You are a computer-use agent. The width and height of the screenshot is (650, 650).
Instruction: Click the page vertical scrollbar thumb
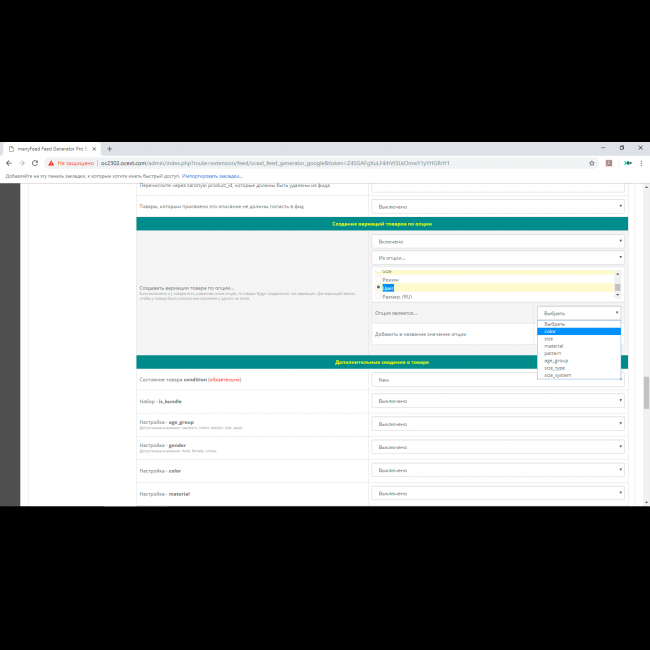coord(646,392)
